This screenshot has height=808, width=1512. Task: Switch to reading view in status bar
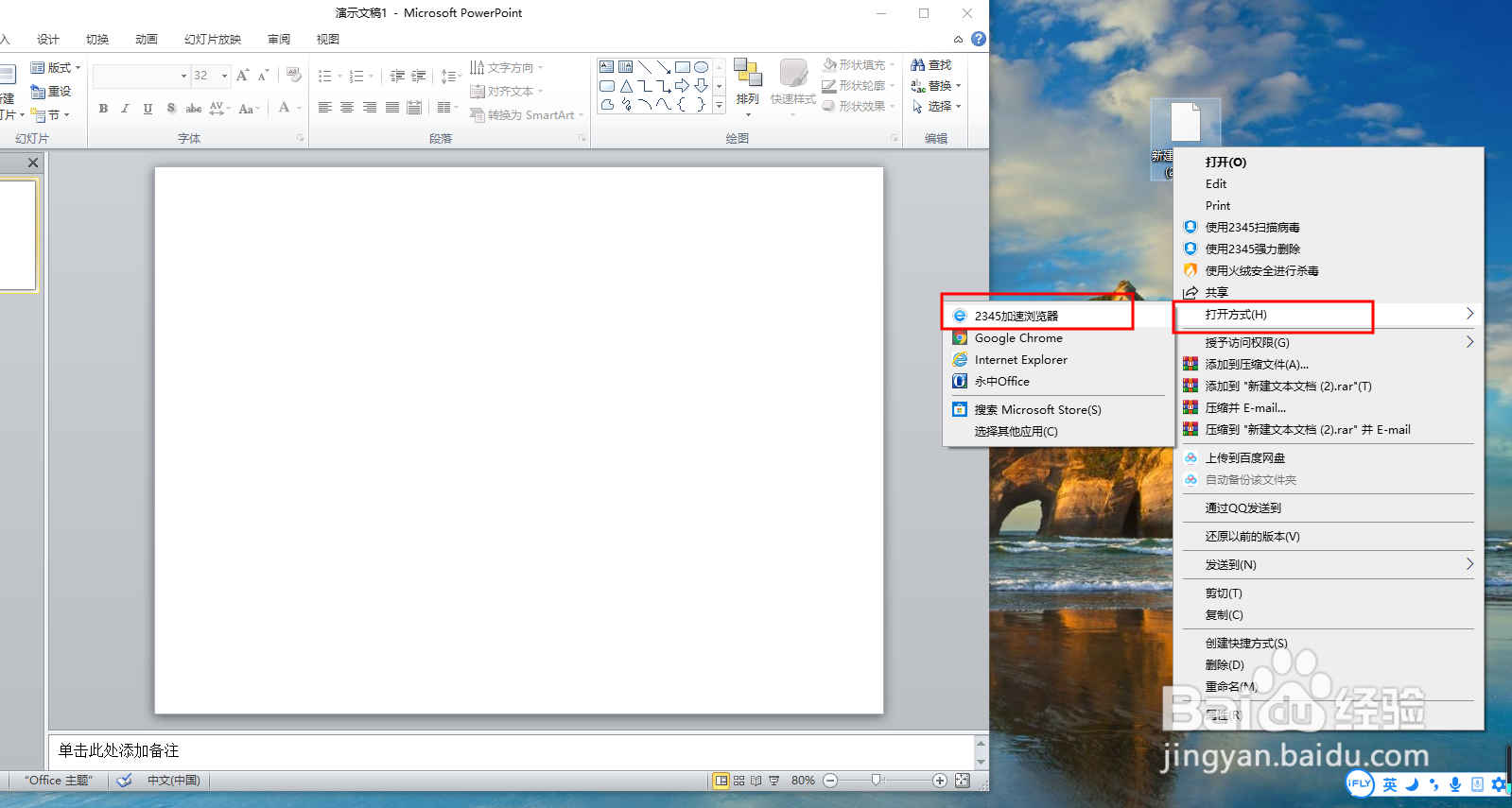[x=756, y=781]
